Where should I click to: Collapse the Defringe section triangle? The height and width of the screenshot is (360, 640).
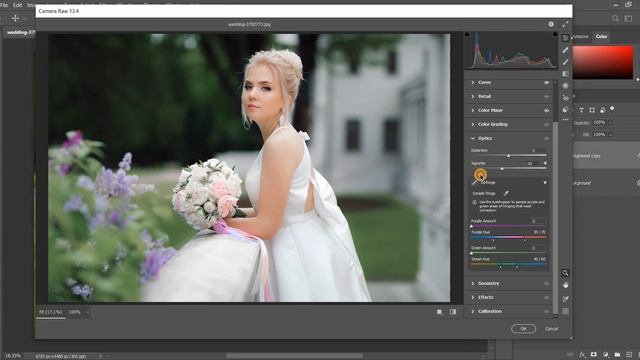[544, 182]
